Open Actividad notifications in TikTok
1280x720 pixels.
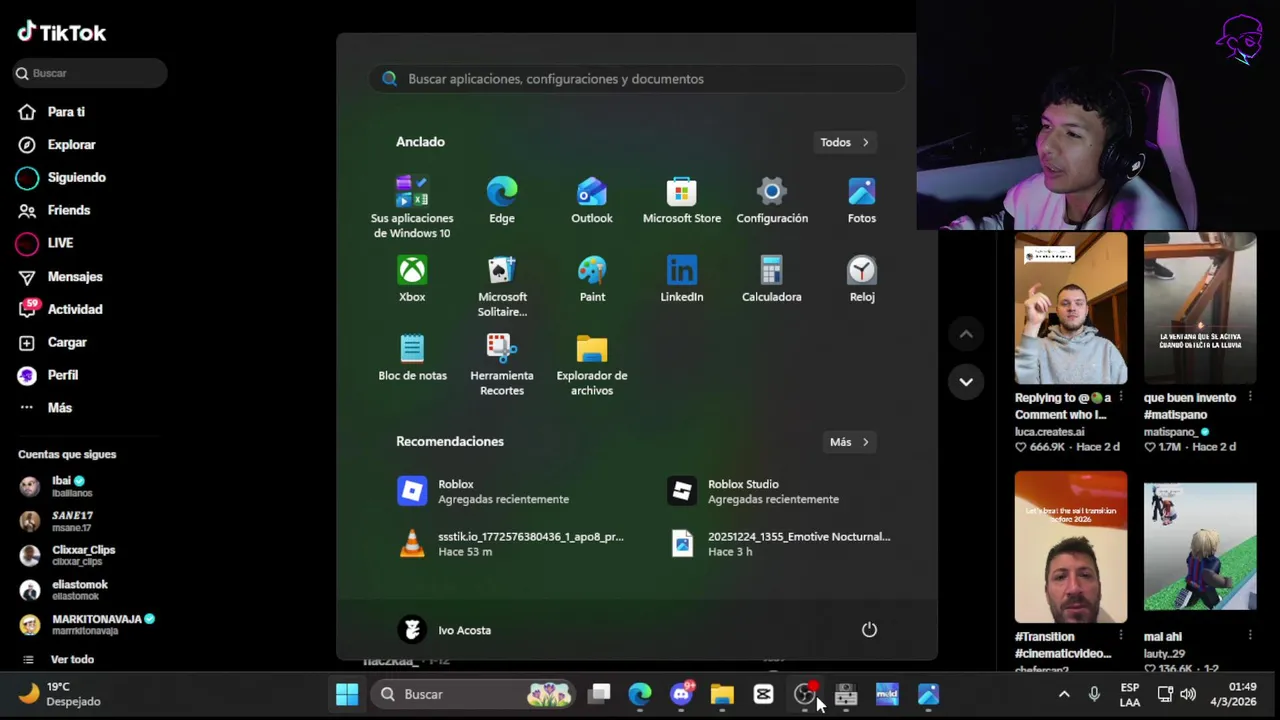[x=61, y=310]
